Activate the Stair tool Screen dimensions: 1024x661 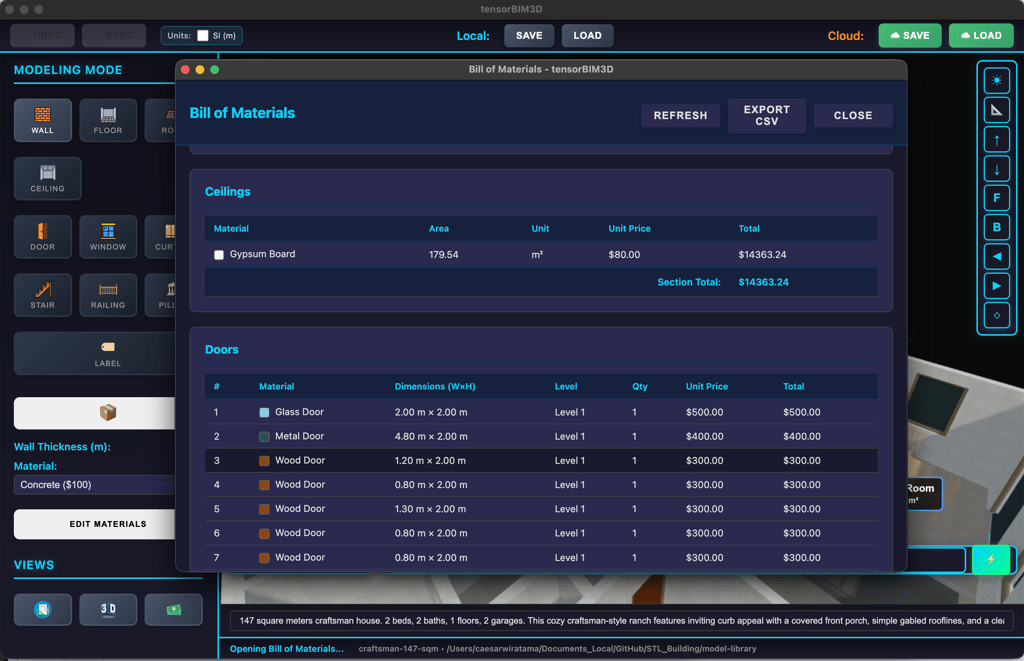42,295
